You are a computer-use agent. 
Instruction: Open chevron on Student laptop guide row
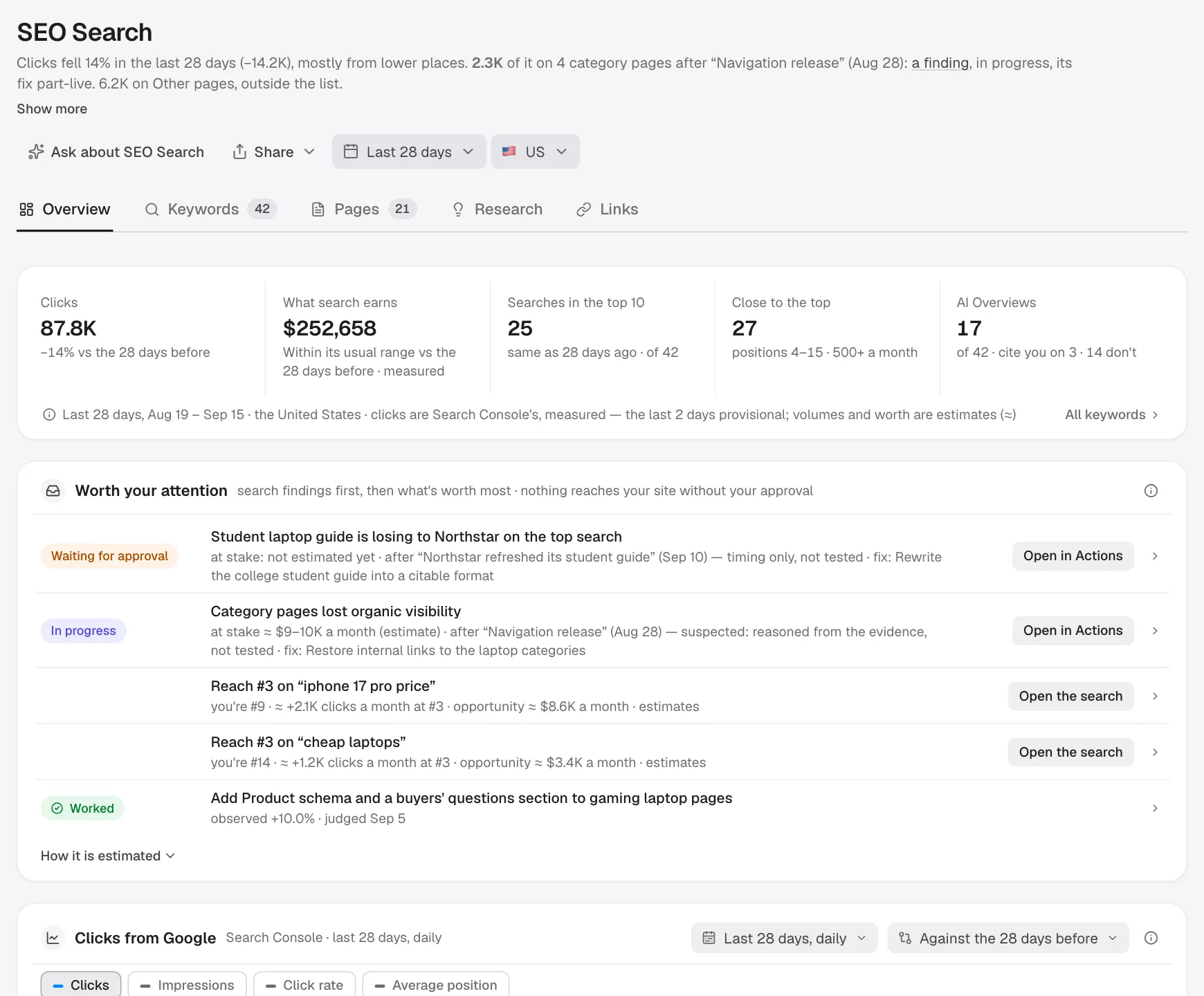[x=1155, y=556]
